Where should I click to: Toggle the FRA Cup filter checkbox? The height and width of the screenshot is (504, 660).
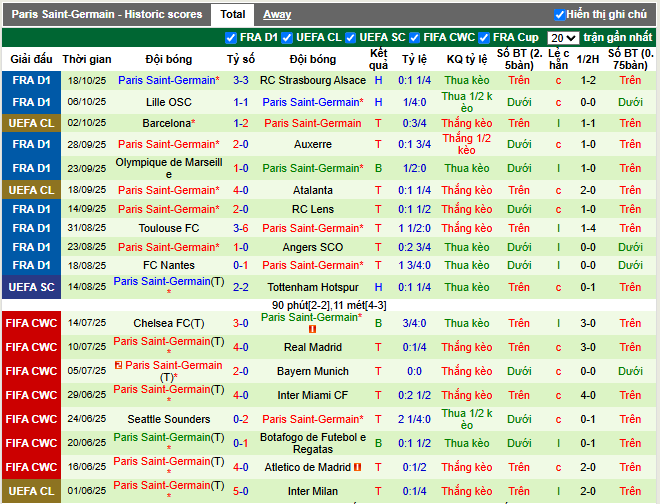484,38
